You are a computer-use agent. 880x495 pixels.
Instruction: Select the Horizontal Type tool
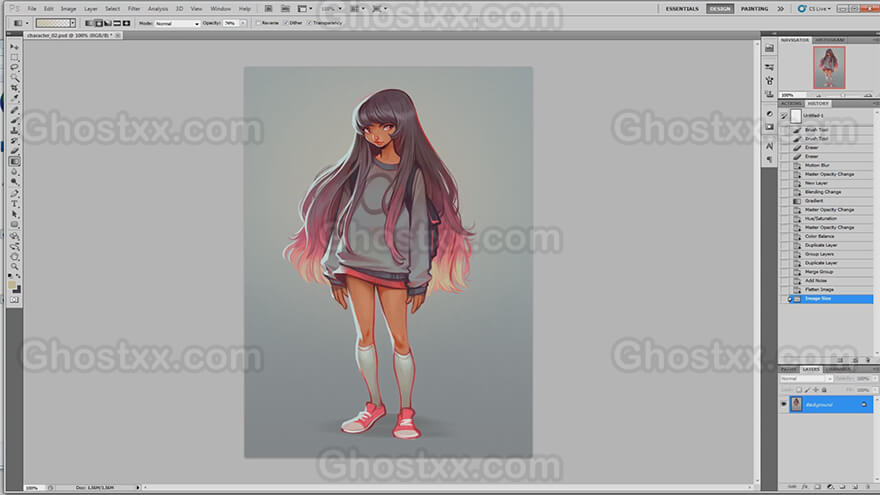pos(14,204)
